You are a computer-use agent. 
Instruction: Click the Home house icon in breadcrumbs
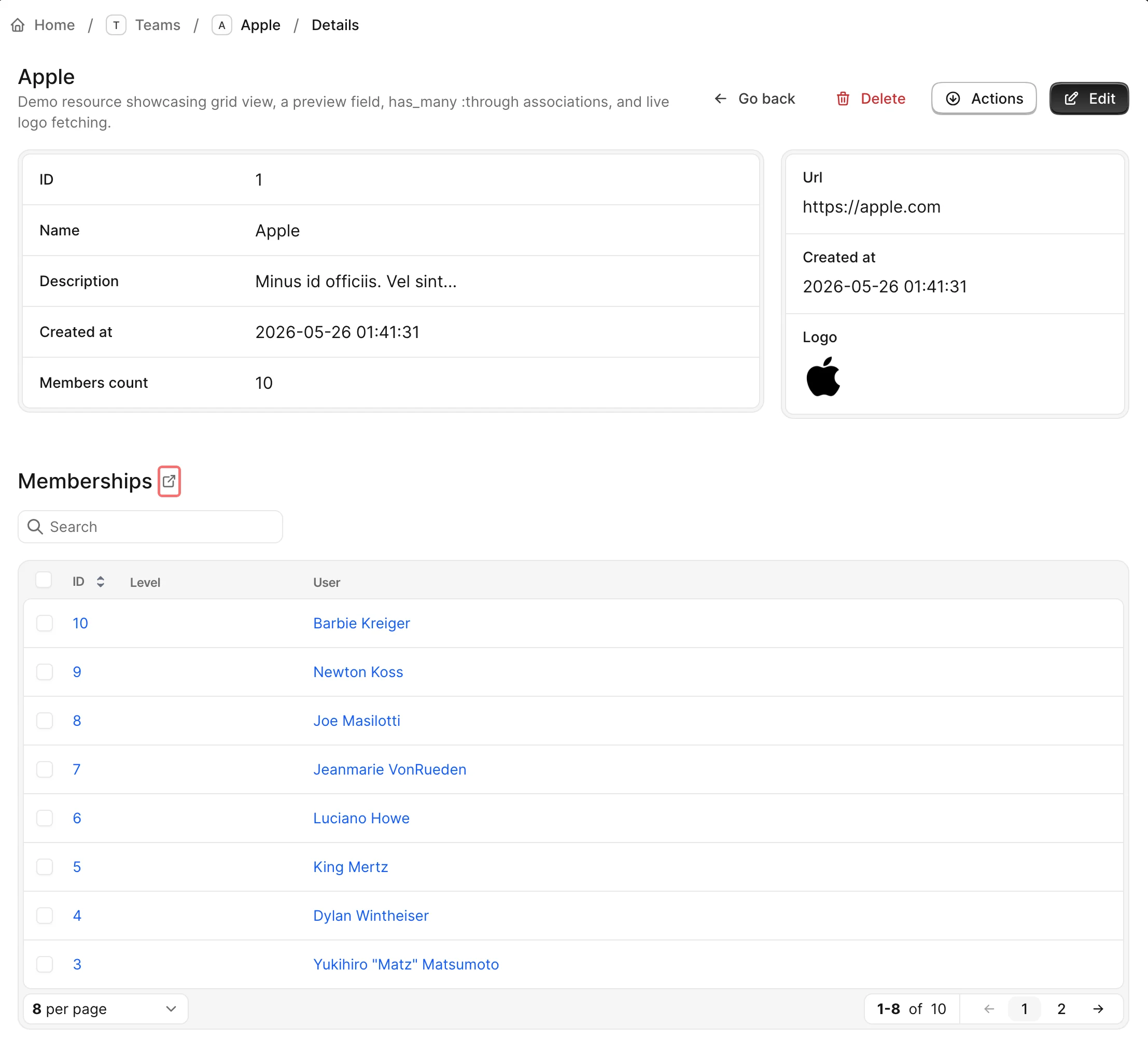click(18, 25)
